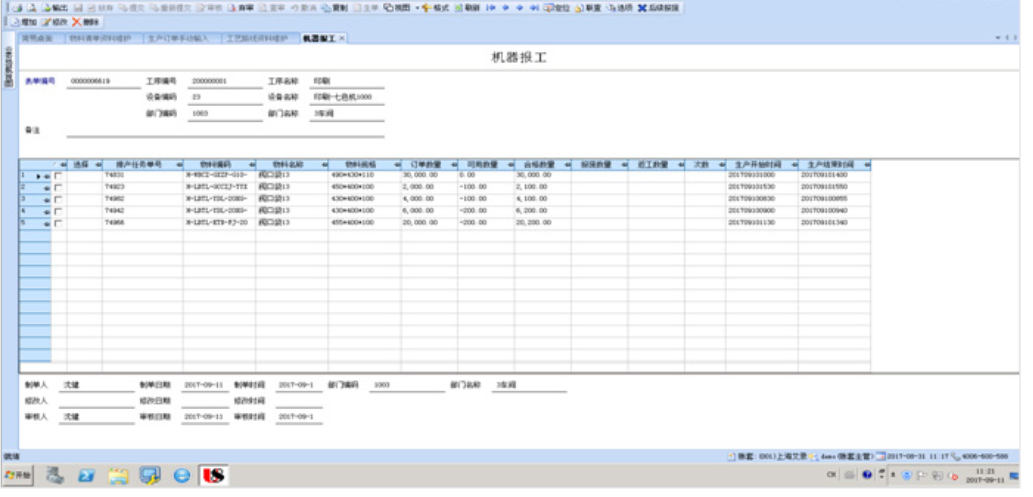The height and width of the screenshot is (497, 1033).
Task: Click the red X 删除 (delete) button
Action: pyautogui.click(x=86, y=22)
